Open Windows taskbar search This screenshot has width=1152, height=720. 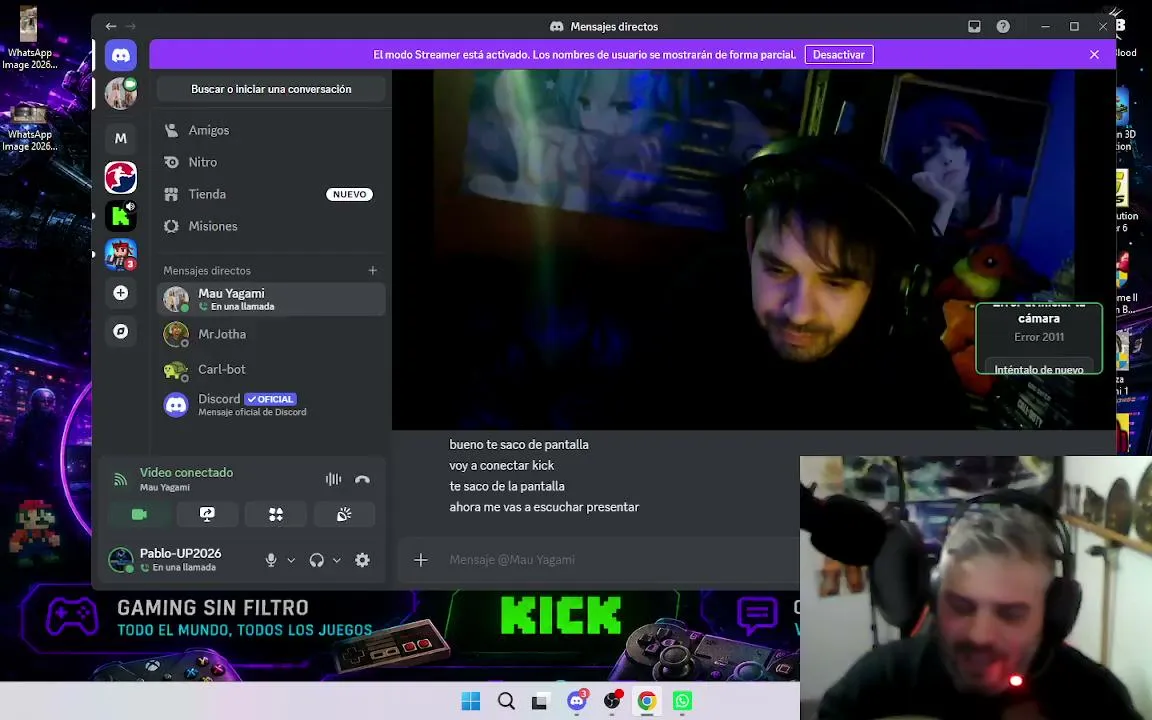coord(506,701)
